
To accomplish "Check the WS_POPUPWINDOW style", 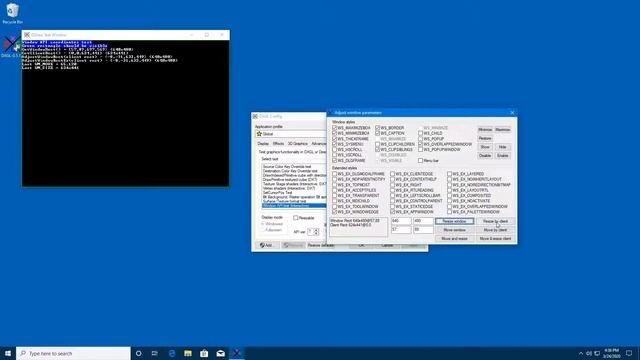I will click(x=439, y=149).
